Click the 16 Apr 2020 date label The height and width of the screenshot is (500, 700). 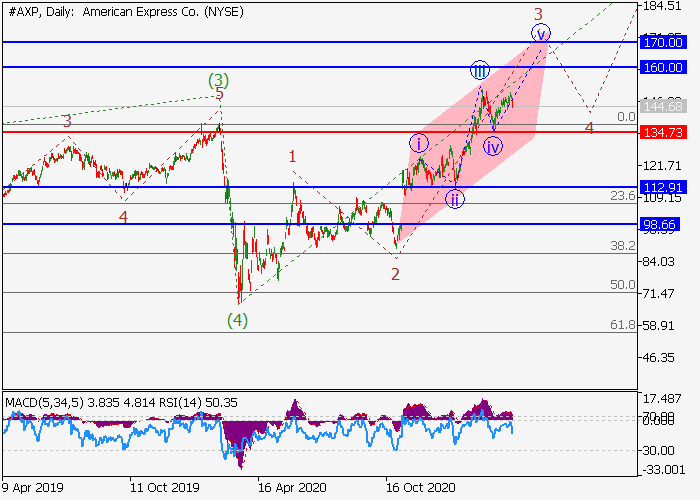pyautogui.click(x=292, y=487)
